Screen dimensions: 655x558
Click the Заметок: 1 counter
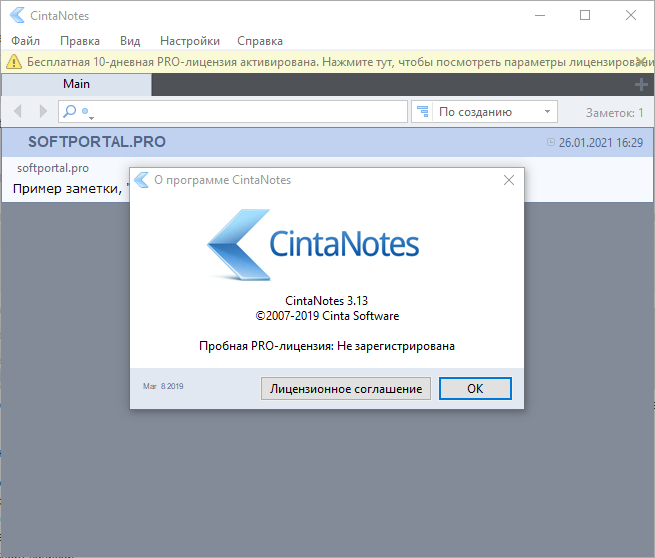[x=614, y=113]
